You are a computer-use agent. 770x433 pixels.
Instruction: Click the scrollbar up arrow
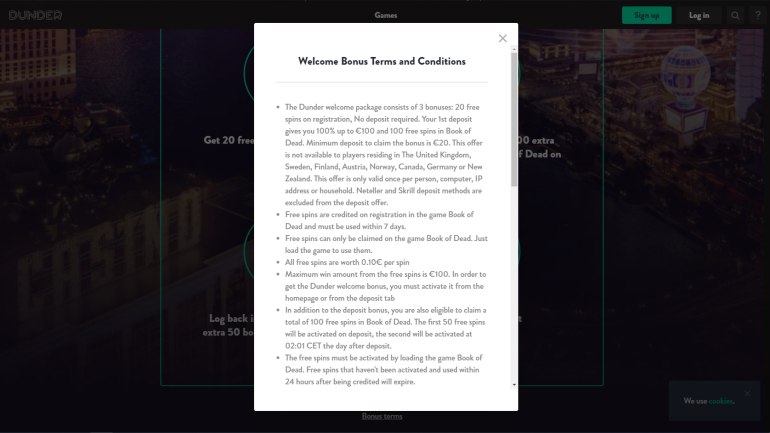pos(514,49)
